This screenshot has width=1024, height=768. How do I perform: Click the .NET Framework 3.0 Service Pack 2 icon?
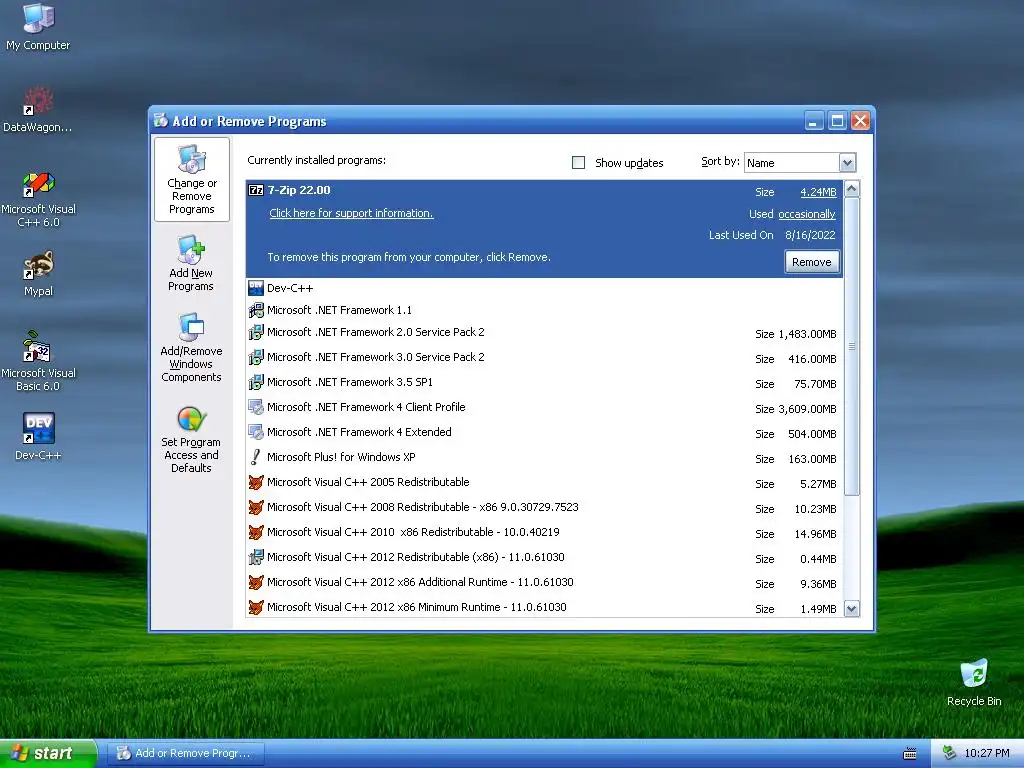click(x=256, y=357)
